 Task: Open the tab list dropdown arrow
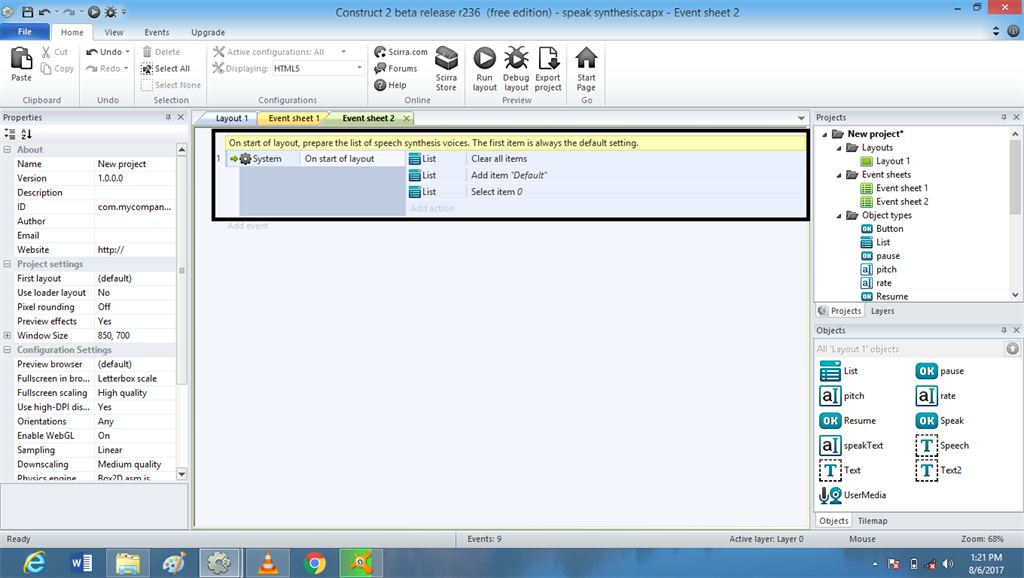(801, 118)
